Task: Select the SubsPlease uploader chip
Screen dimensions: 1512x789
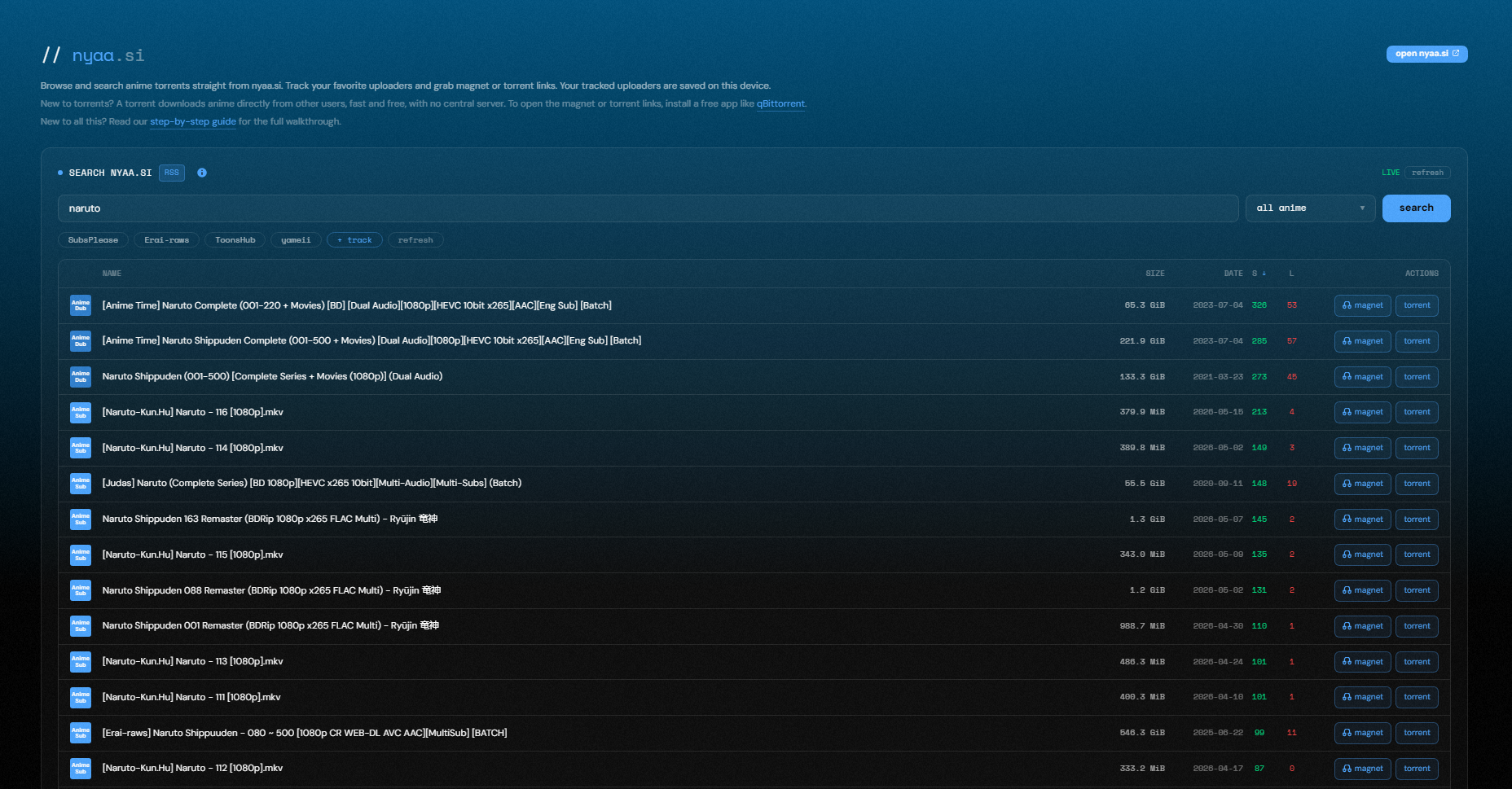Action: tap(93, 240)
